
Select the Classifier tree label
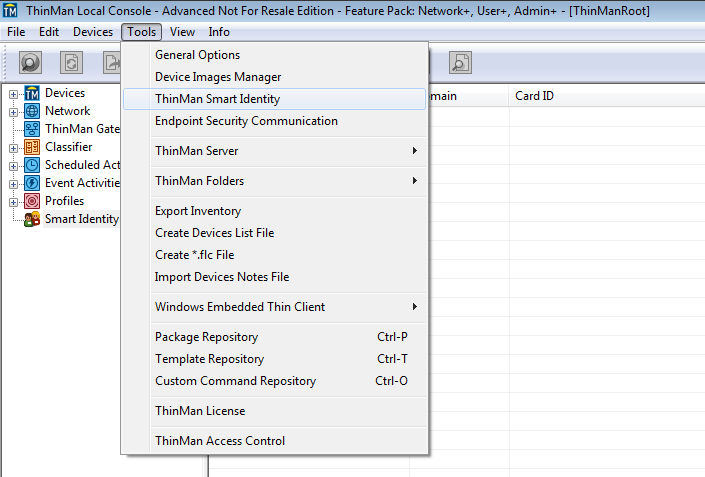68,147
